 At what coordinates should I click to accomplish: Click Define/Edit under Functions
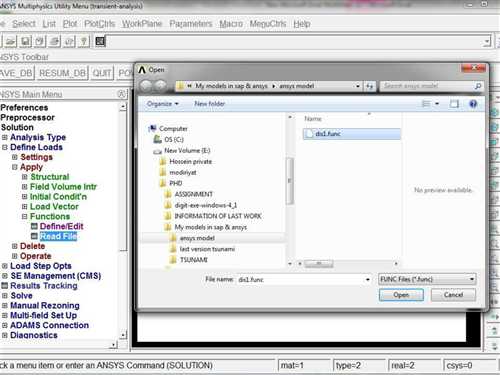click(61, 226)
